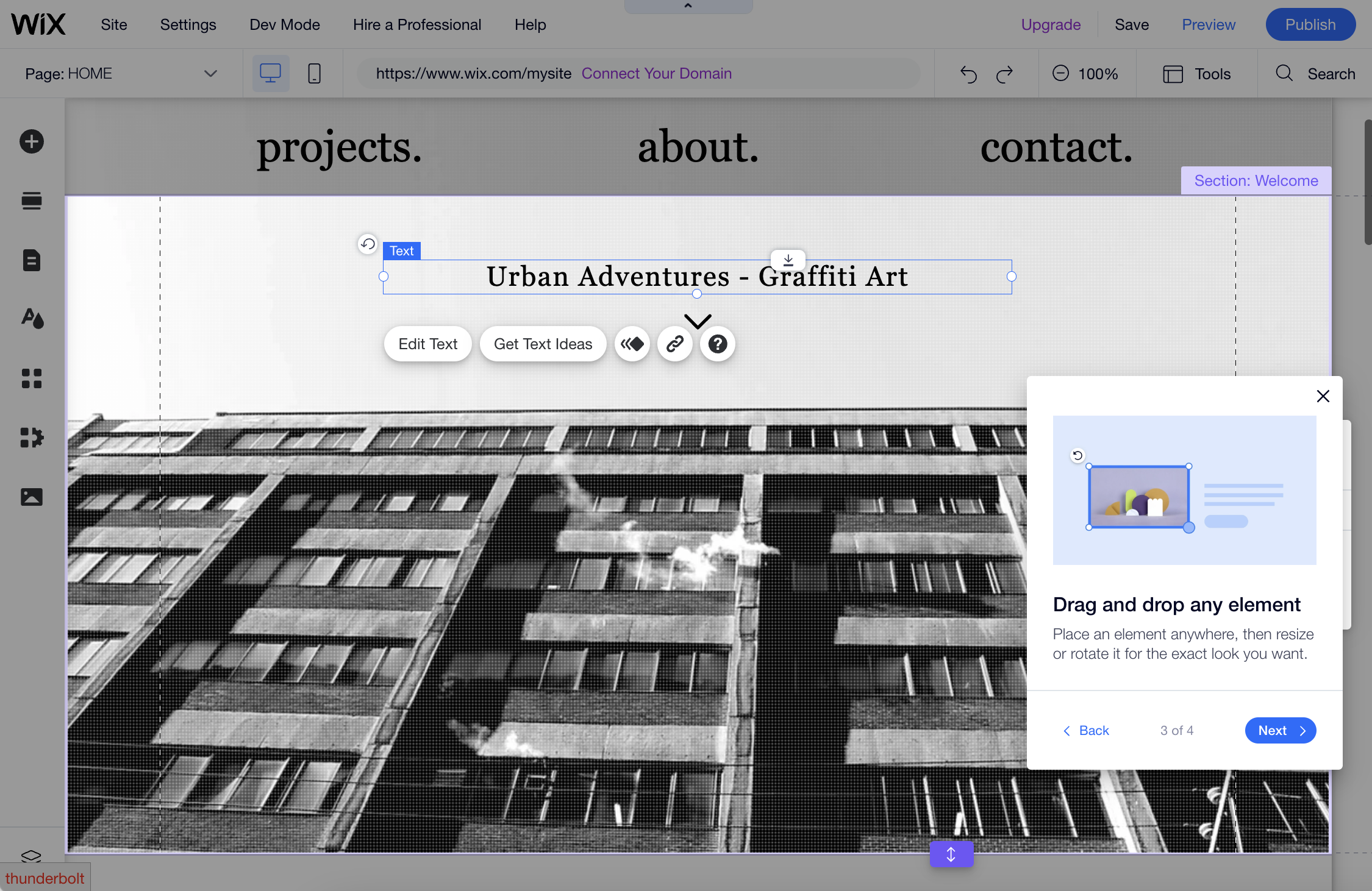Click the thunderbolt label at bottom left

tap(45, 878)
